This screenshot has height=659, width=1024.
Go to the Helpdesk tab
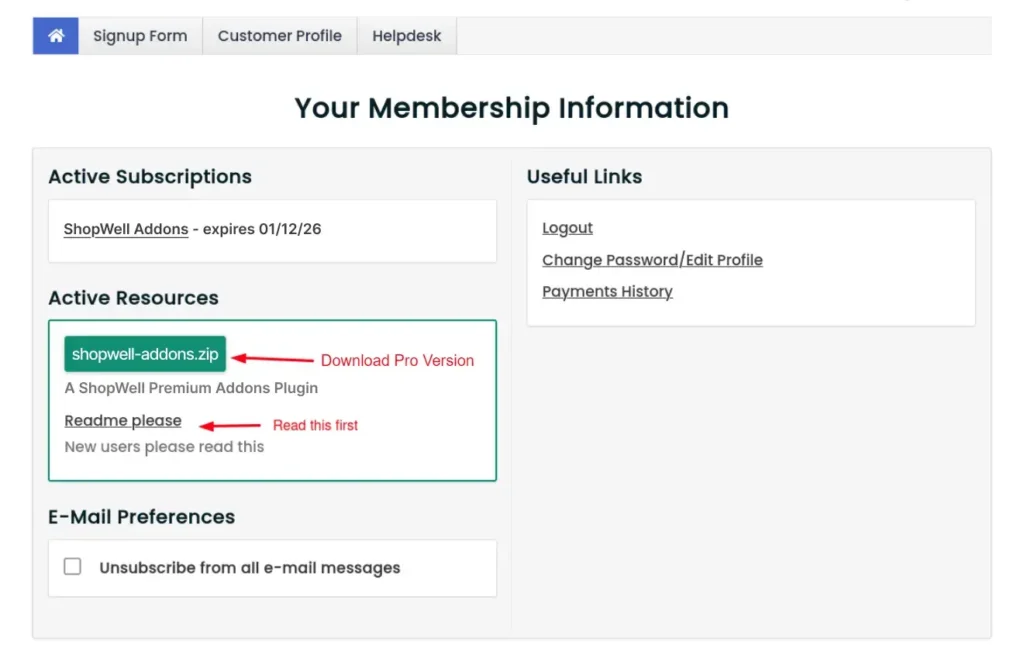(x=406, y=36)
